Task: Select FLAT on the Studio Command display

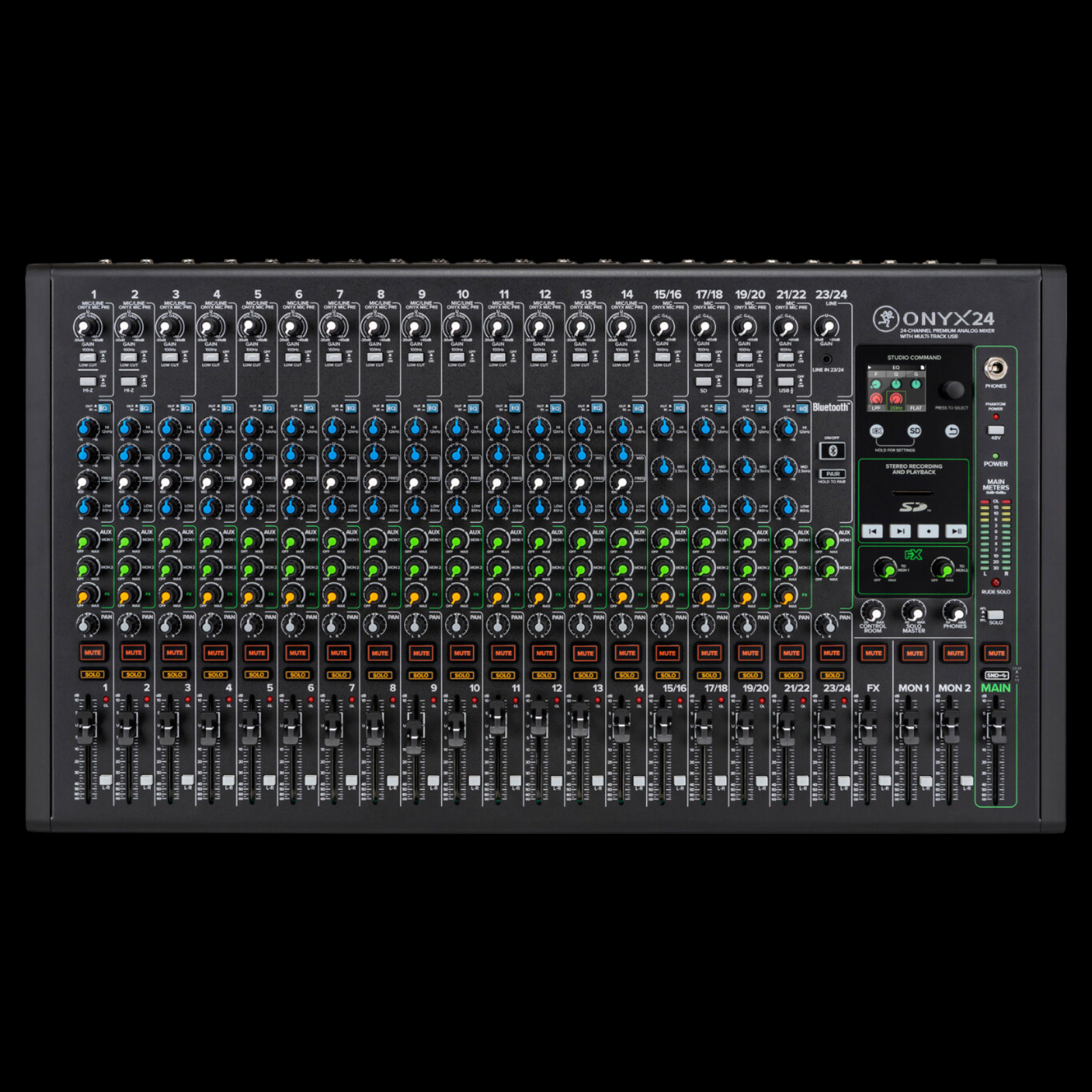Action: [917, 407]
